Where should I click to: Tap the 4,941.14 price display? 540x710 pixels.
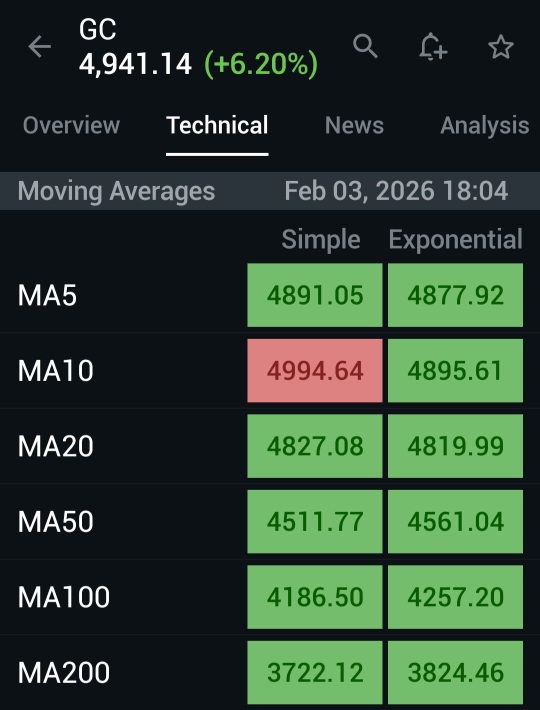135,64
